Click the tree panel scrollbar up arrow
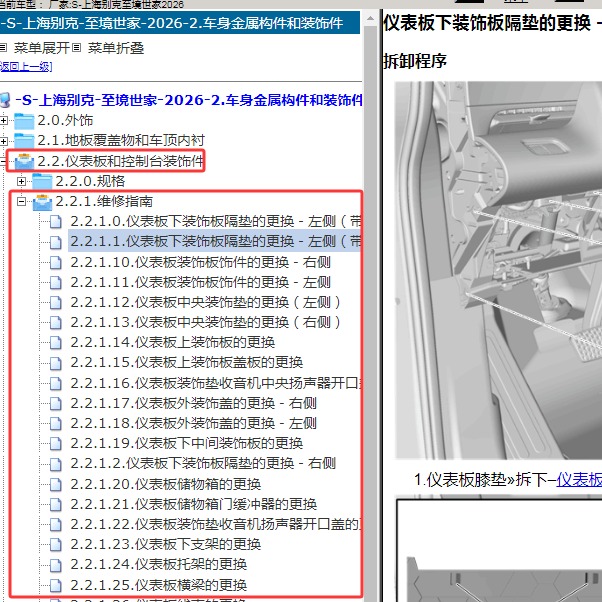Screen dimensions: 602x602 click(370, 18)
